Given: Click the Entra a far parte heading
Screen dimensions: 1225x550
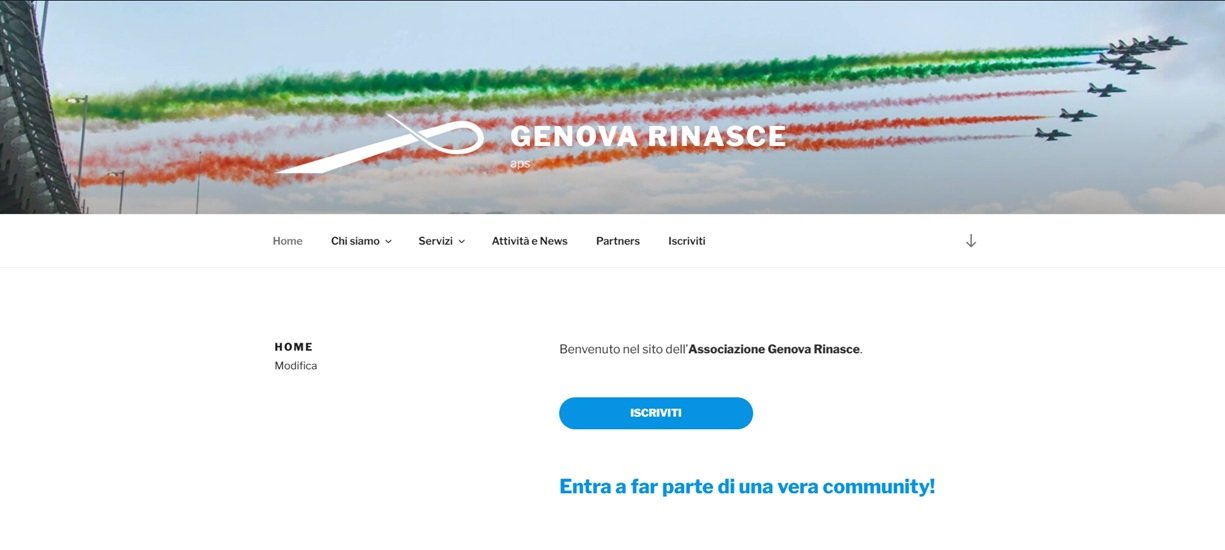Looking at the screenshot, I should pyautogui.click(x=747, y=487).
